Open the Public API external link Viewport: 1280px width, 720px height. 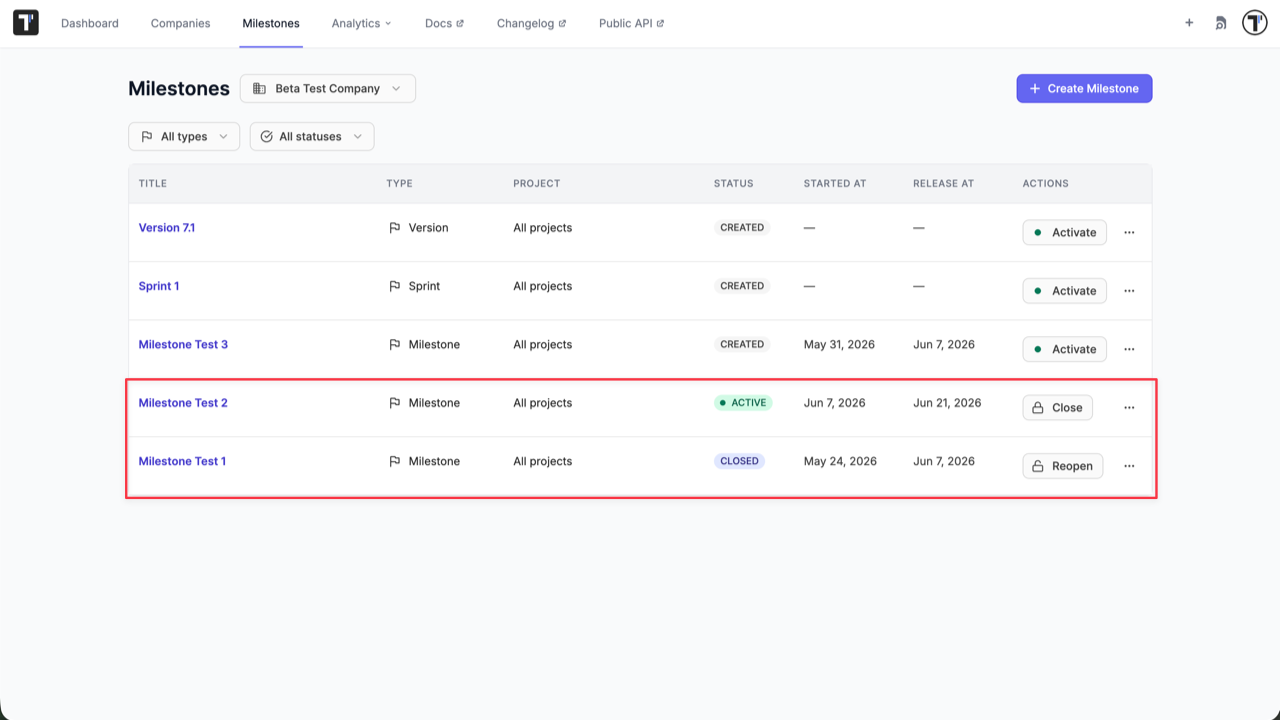[631, 23]
